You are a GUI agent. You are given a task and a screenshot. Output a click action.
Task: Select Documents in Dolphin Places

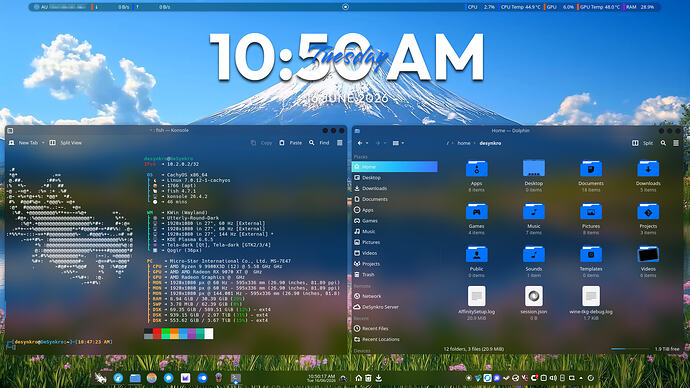[x=395, y=199]
